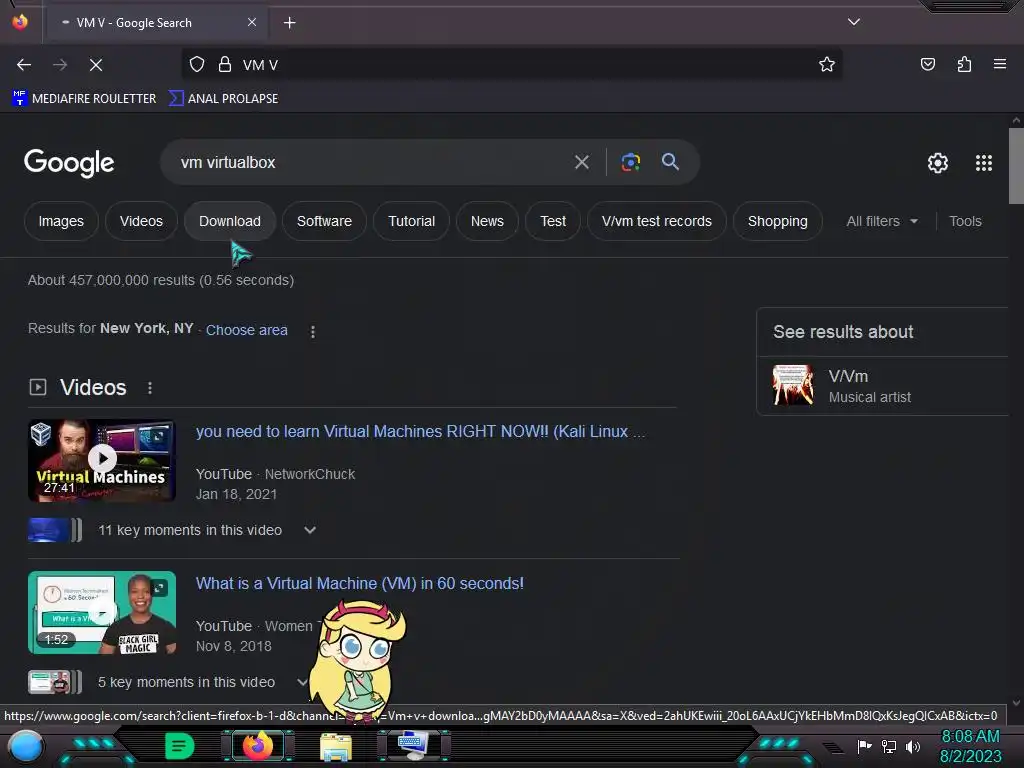Open the tracking protection shield icon
This screenshot has width=1024, height=768.
pyautogui.click(x=197, y=64)
